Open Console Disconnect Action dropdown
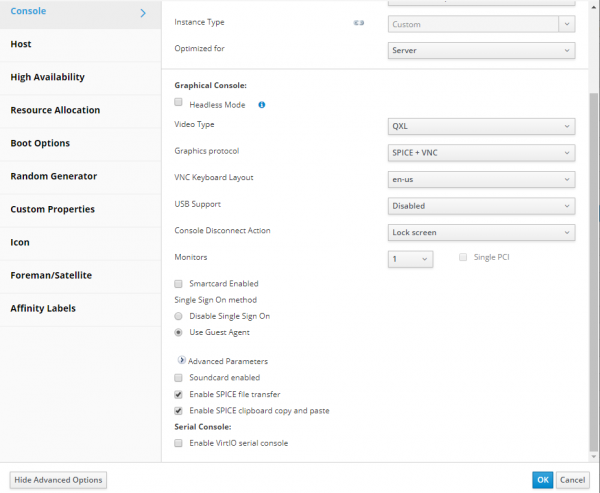 click(481, 232)
